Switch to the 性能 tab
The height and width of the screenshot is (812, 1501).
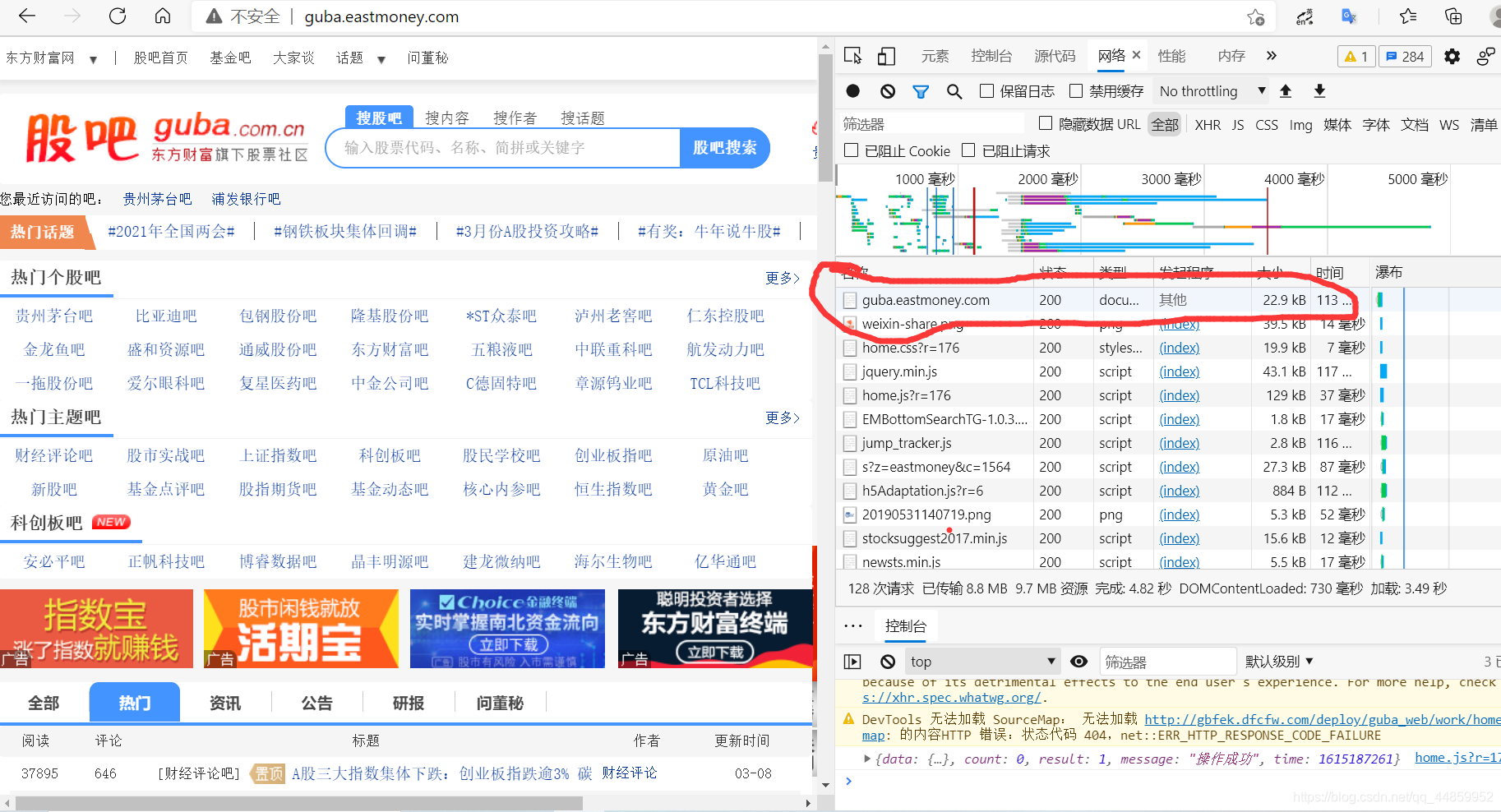1171,56
